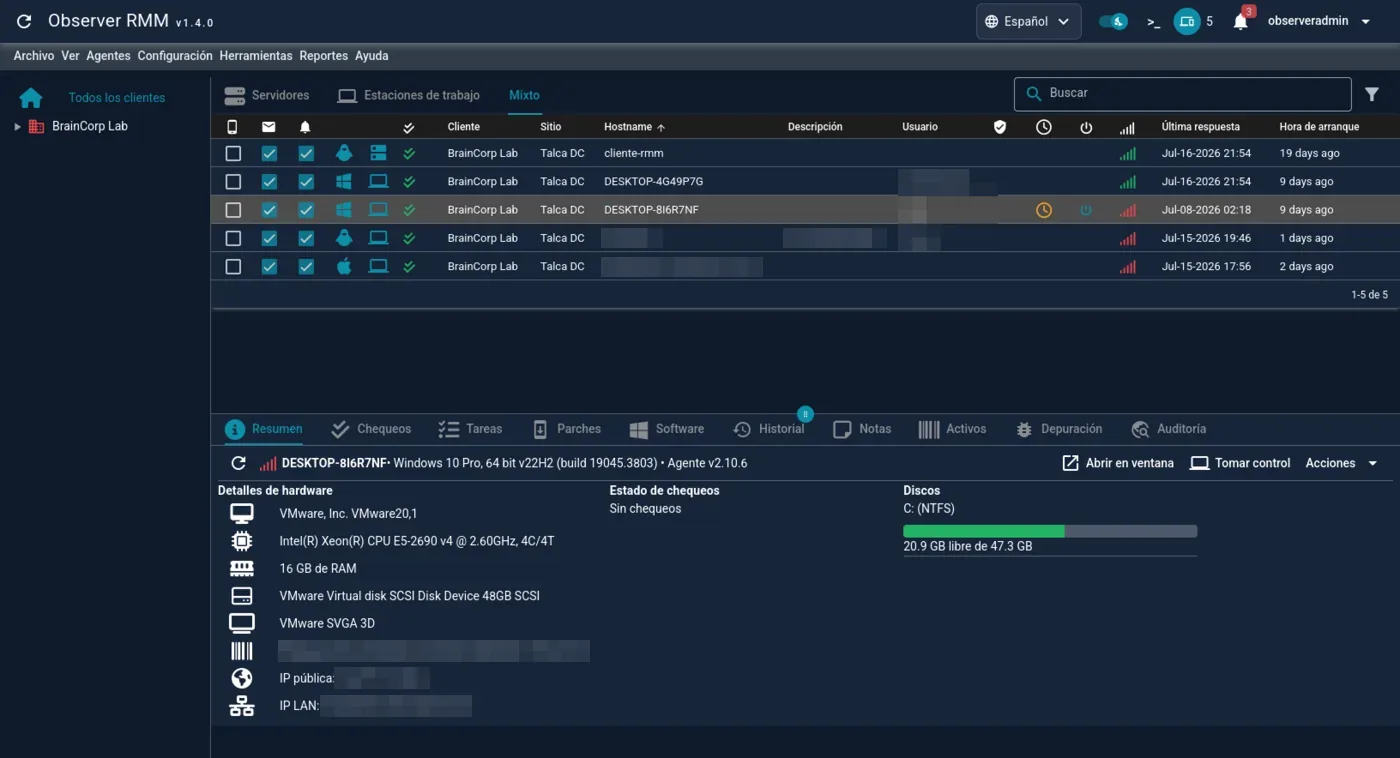Focus the Buscar search field

pos(1182,94)
